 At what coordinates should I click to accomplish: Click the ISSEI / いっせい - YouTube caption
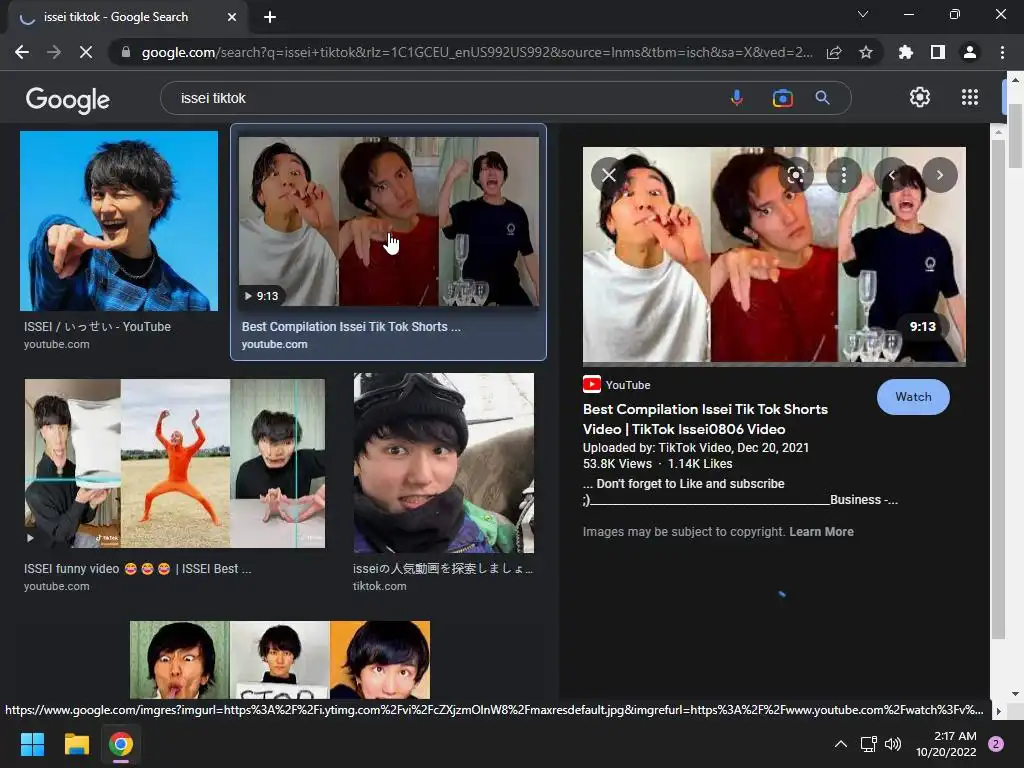(x=97, y=327)
